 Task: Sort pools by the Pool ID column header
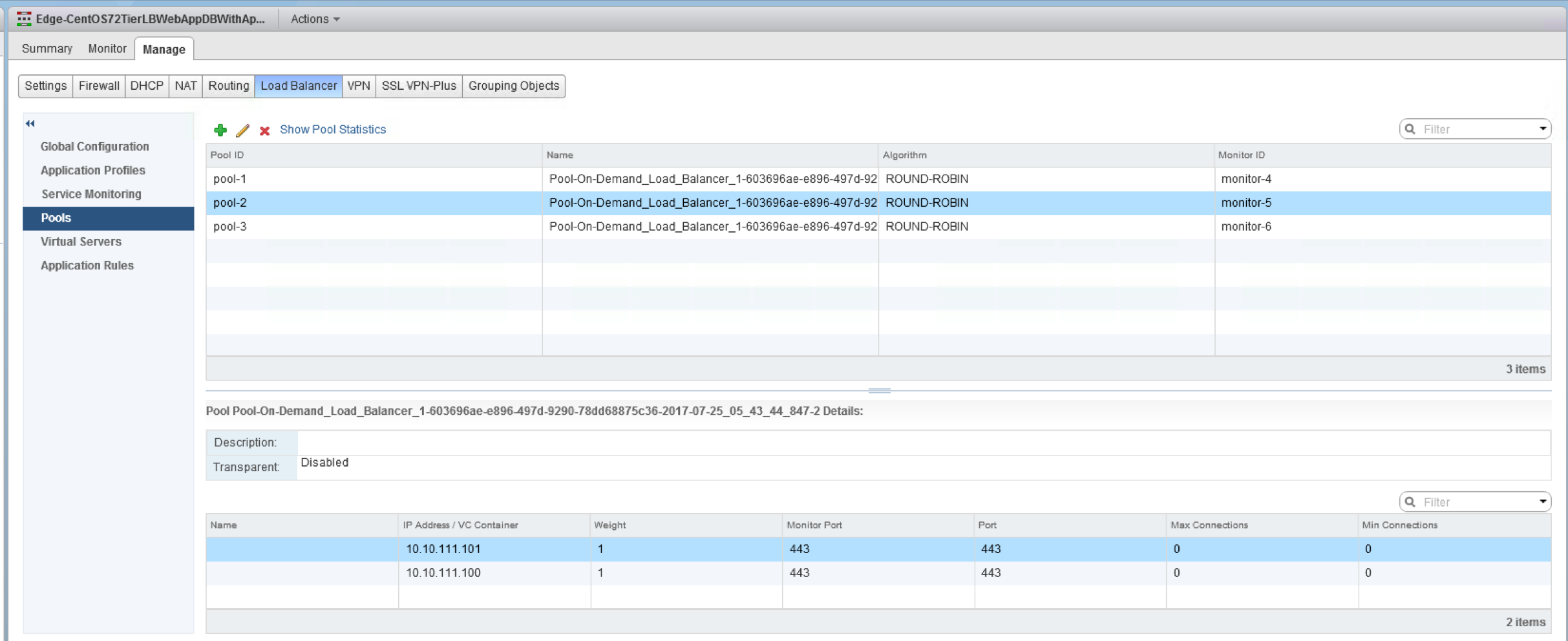click(374, 155)
